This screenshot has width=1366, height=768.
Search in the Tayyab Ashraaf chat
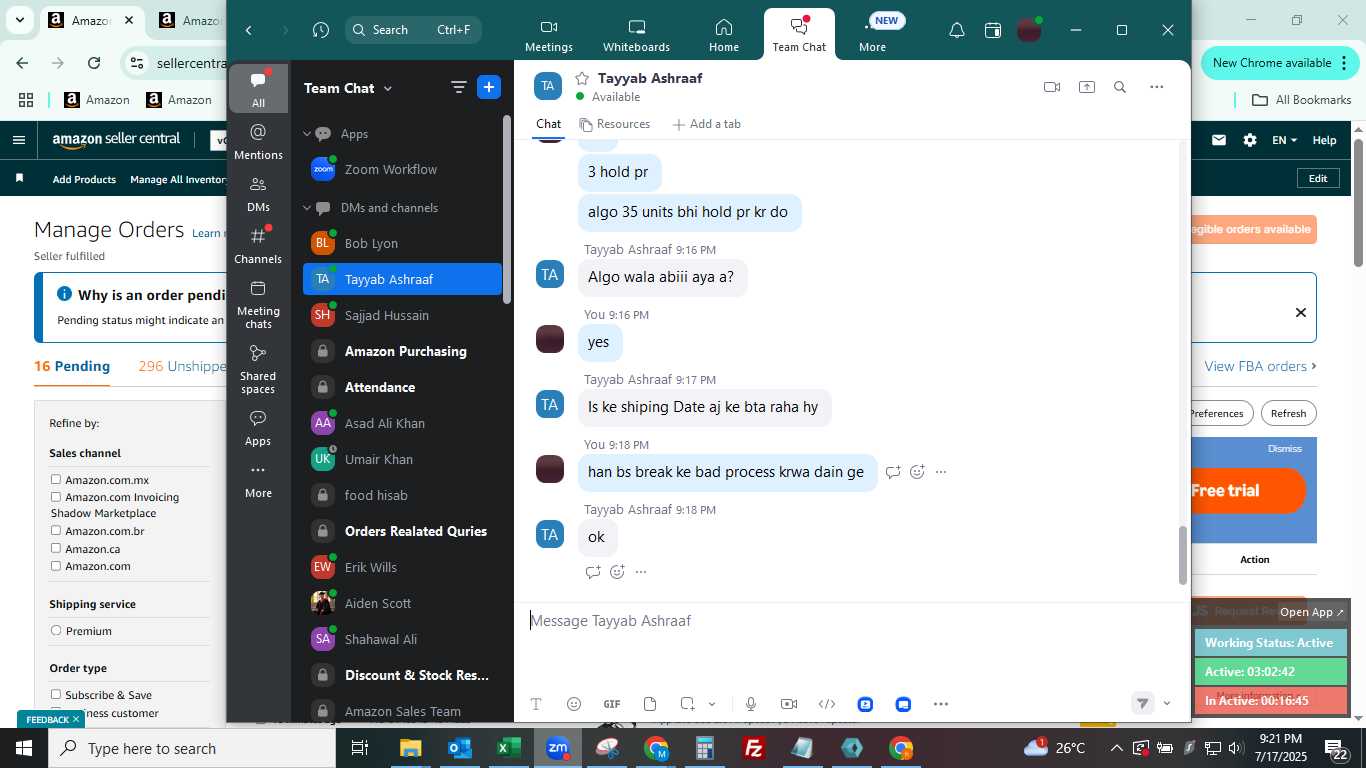(1120, 87)
